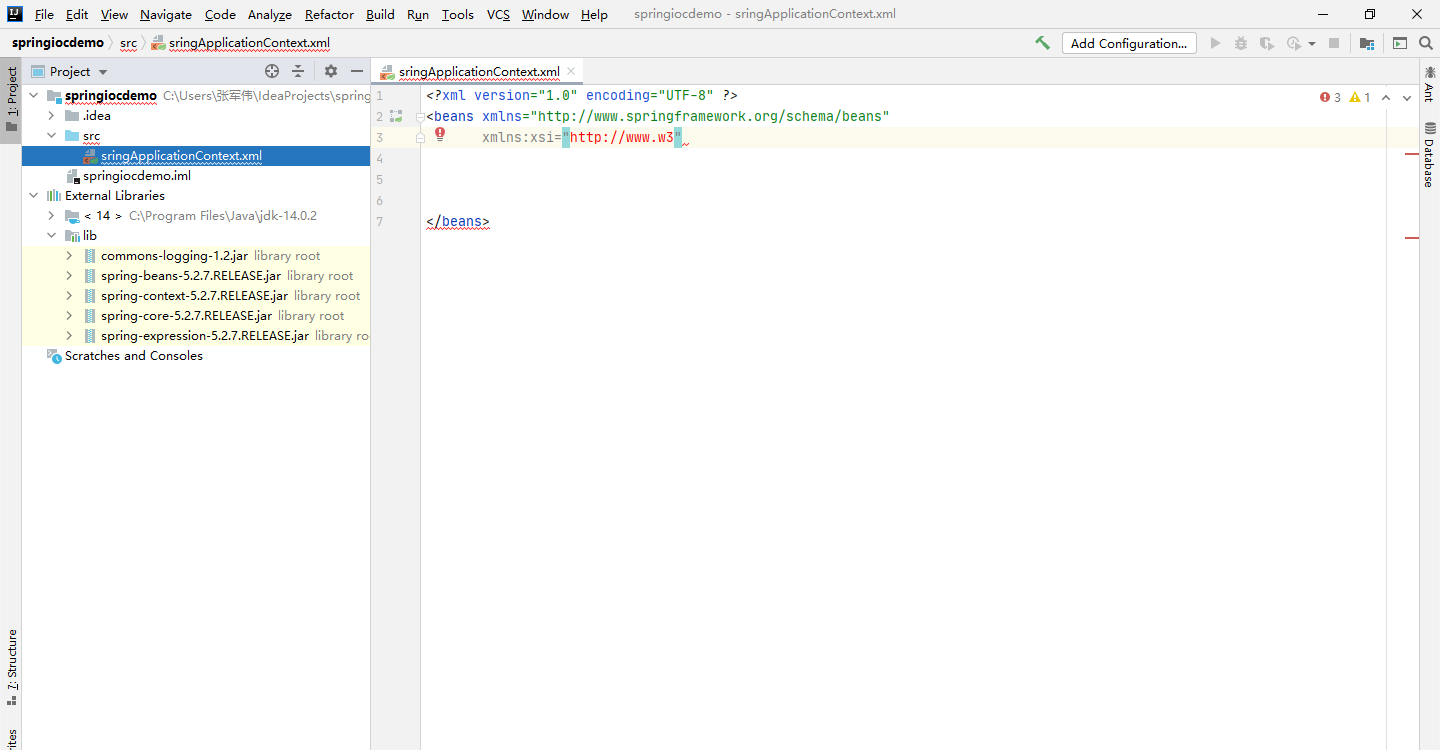1440x750 pixels.
Task: Click src in the navigation bar
Action: pos(128,43)
